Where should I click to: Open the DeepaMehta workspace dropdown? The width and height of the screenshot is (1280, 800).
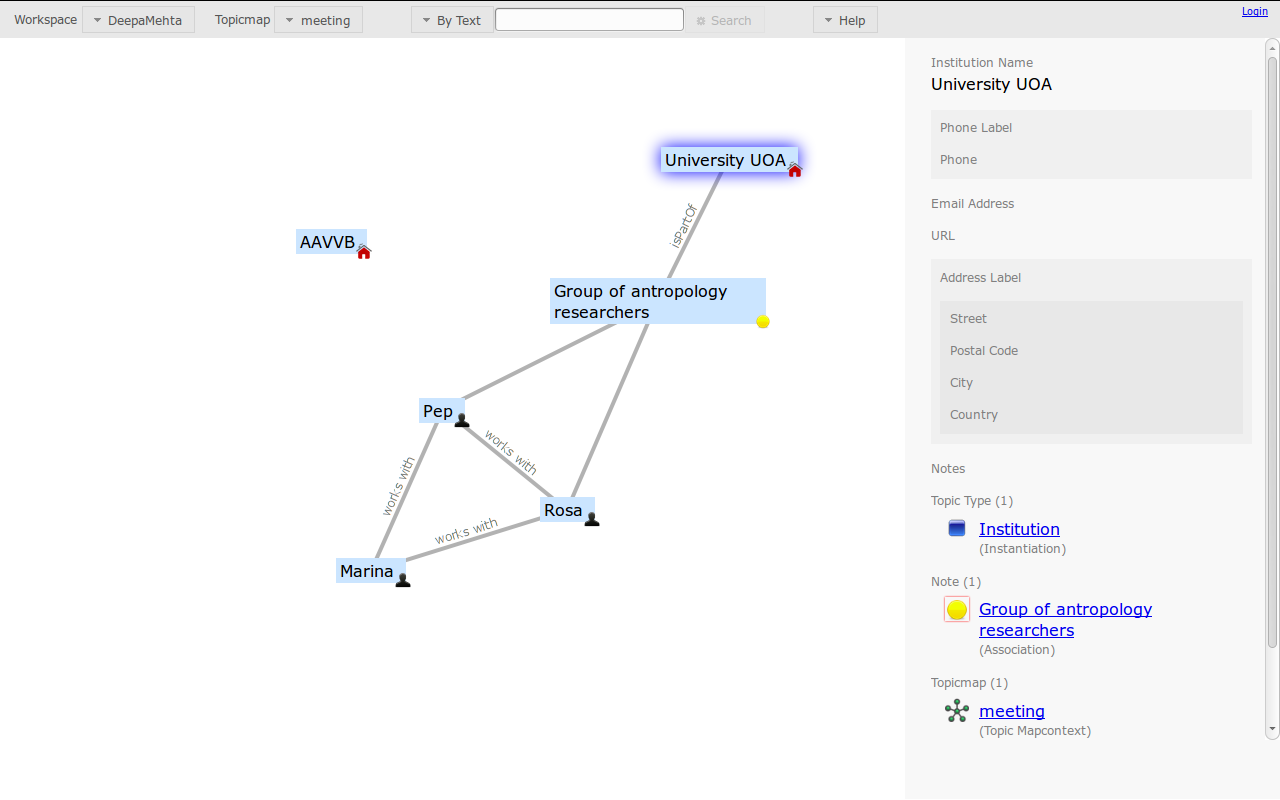coord(138,20)
